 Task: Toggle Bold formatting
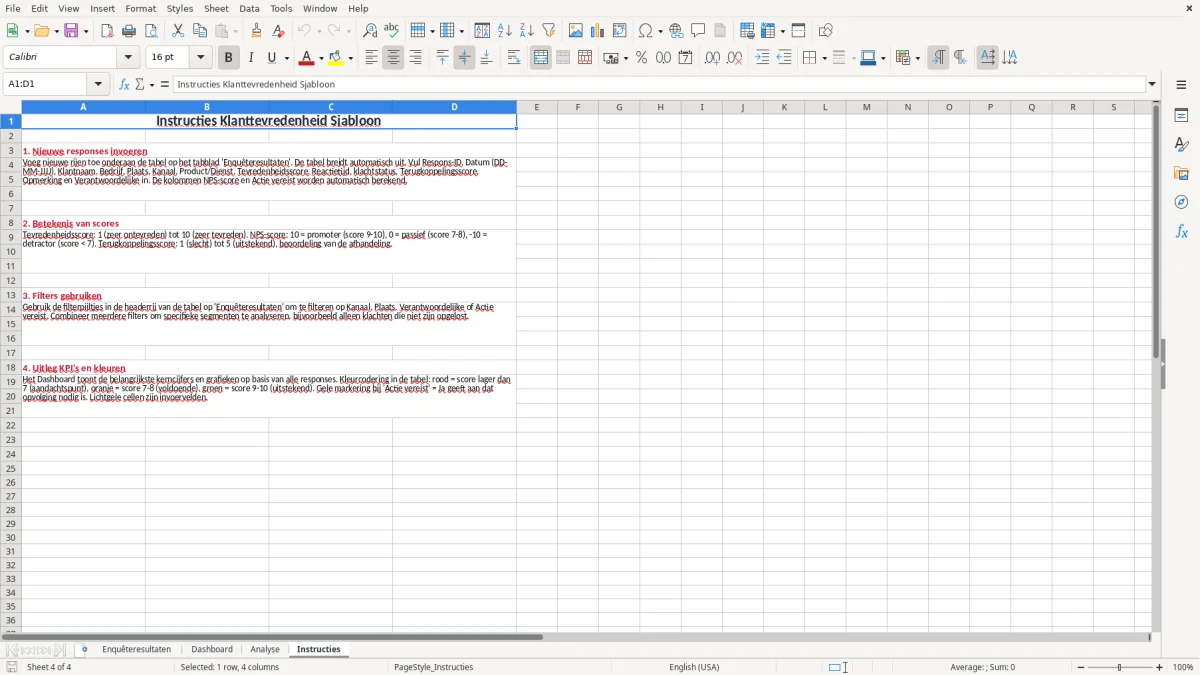[228, 58]
